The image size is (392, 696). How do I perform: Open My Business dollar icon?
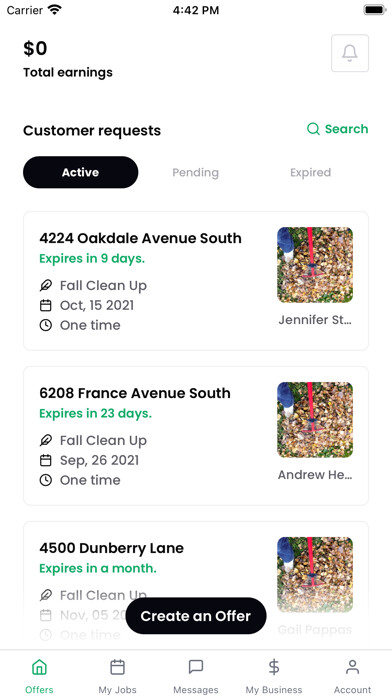[x=274, y=667]
